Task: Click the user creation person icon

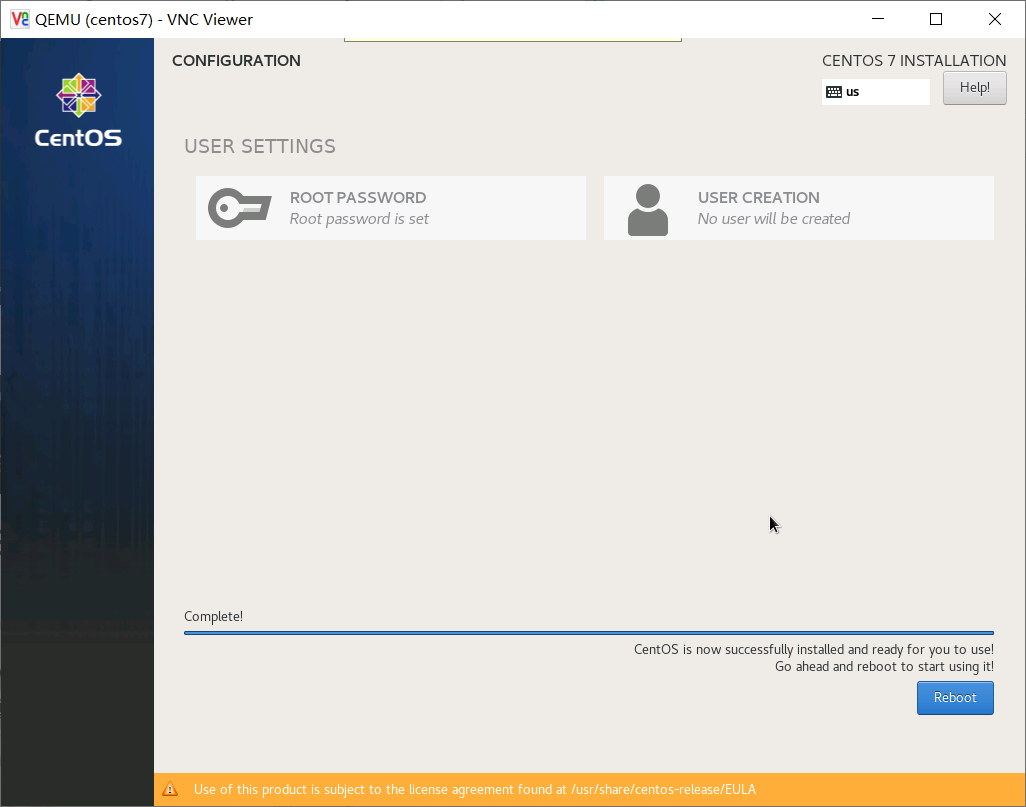Action: coord(648,209)
